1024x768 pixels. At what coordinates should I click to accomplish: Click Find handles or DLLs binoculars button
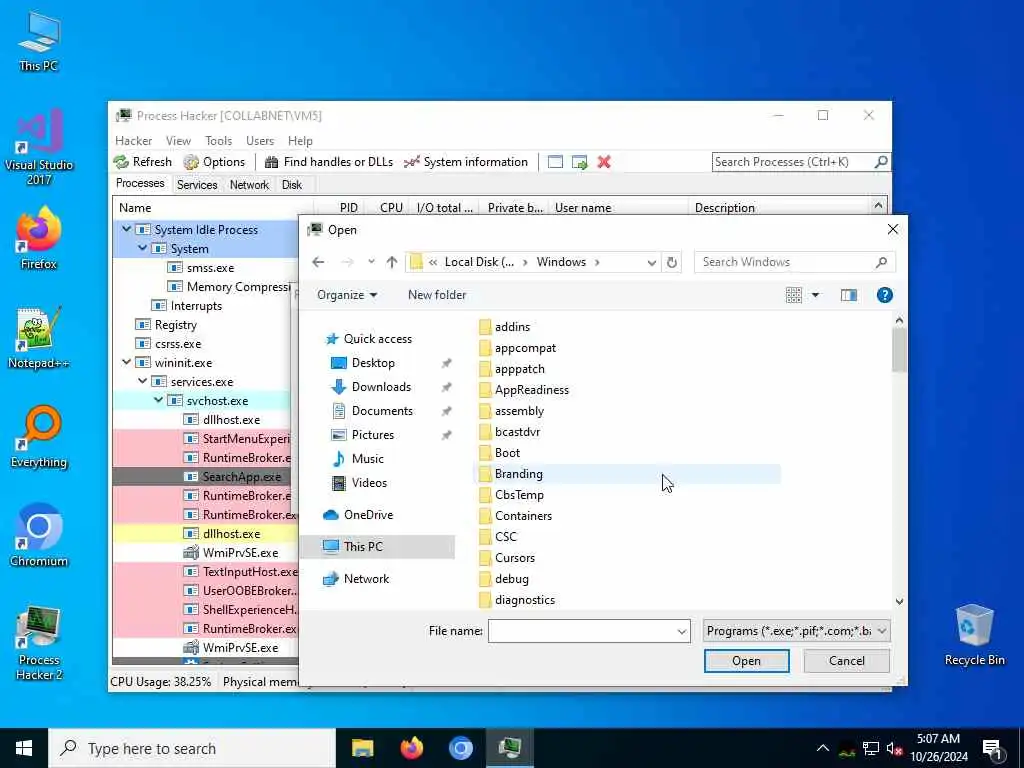click(329, 162)
